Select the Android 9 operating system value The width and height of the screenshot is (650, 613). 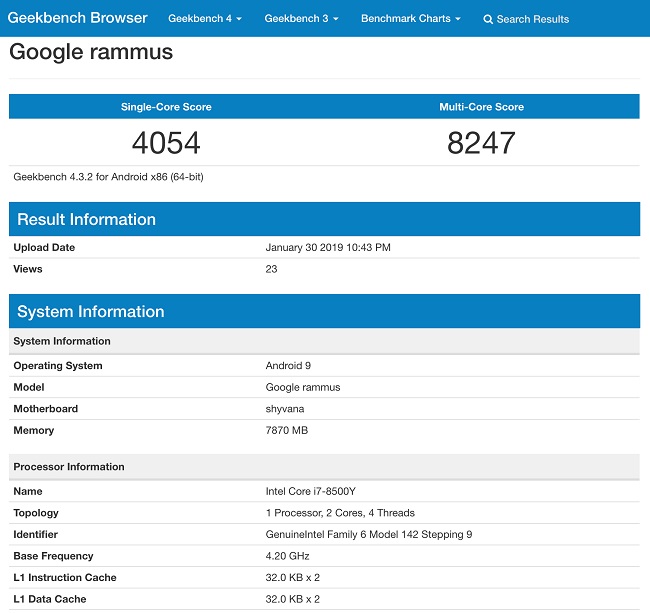point(289,366)
